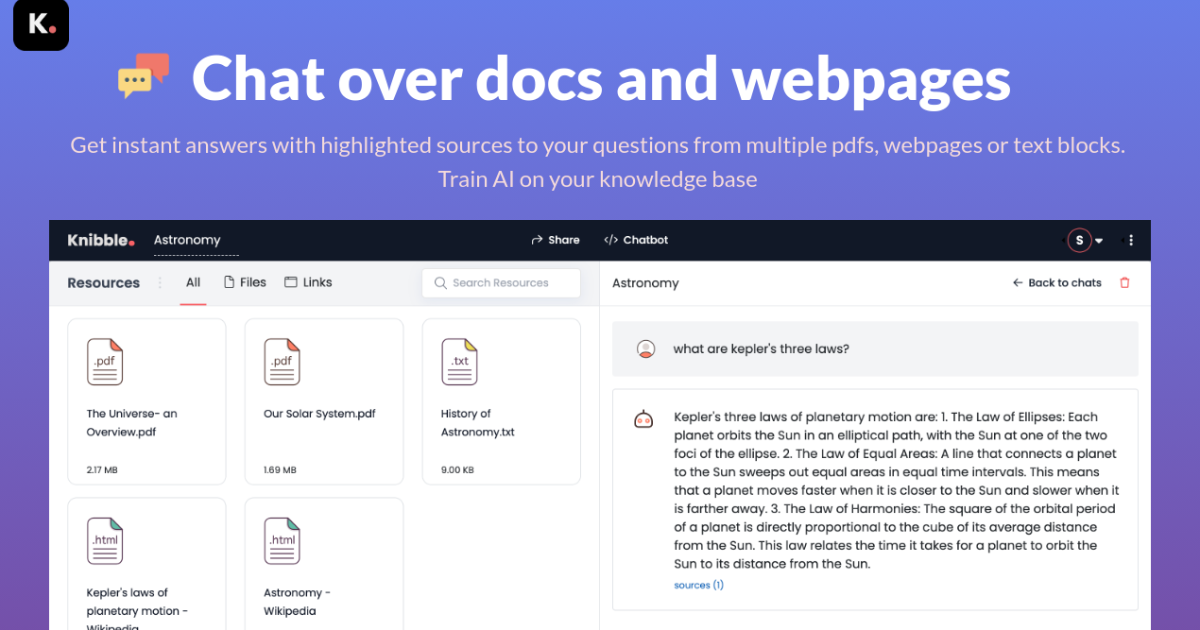Select the All resources tab
The width and height of the screenshot is (1200, 630).
193,282
